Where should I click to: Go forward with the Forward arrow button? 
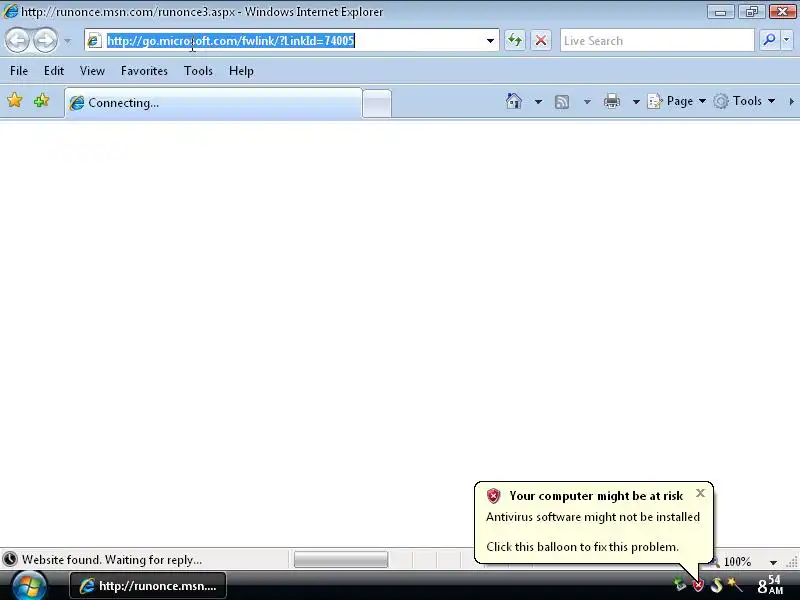coord(46,40)
